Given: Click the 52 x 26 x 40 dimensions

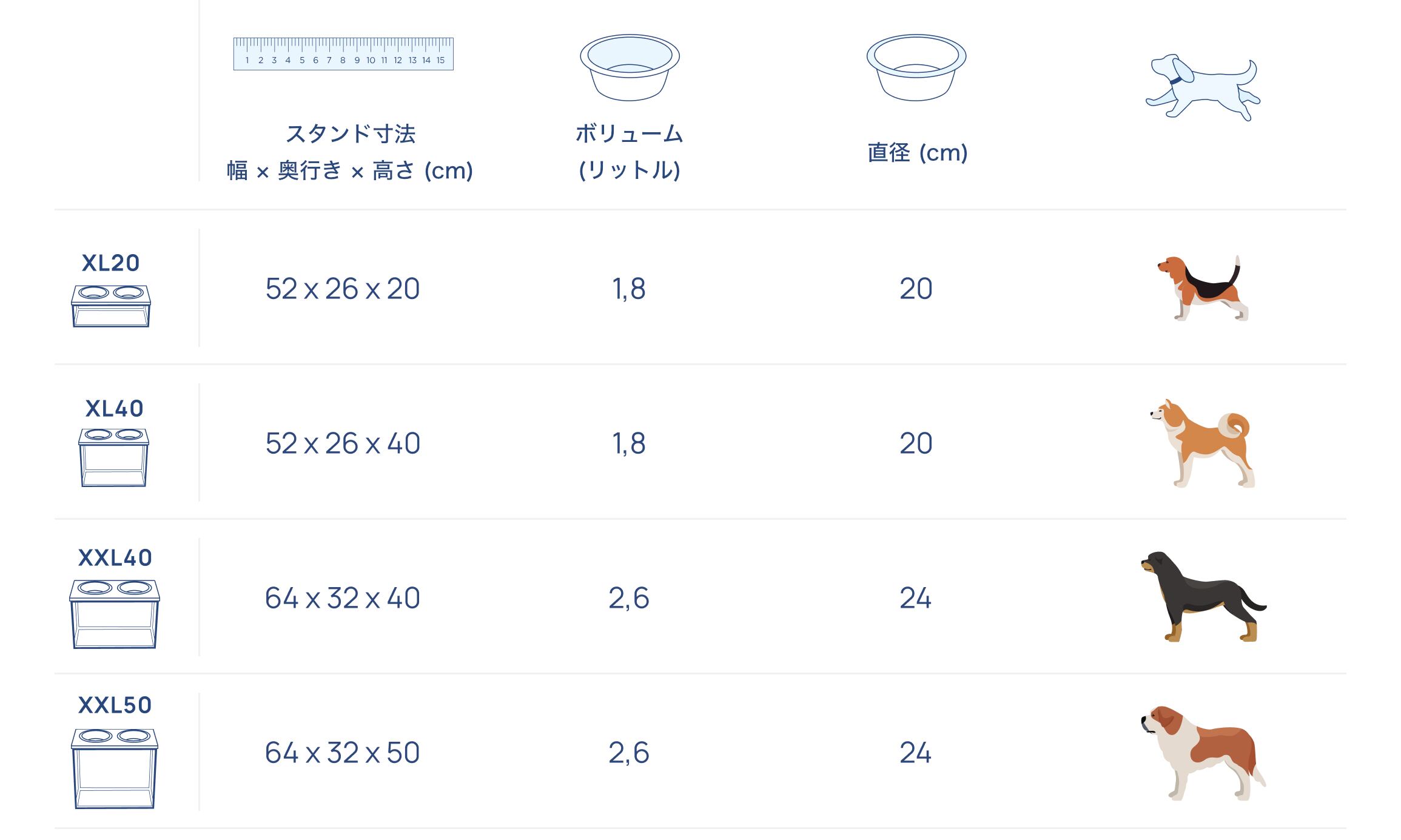Looking at the screenshot, I should coord(343,443).
